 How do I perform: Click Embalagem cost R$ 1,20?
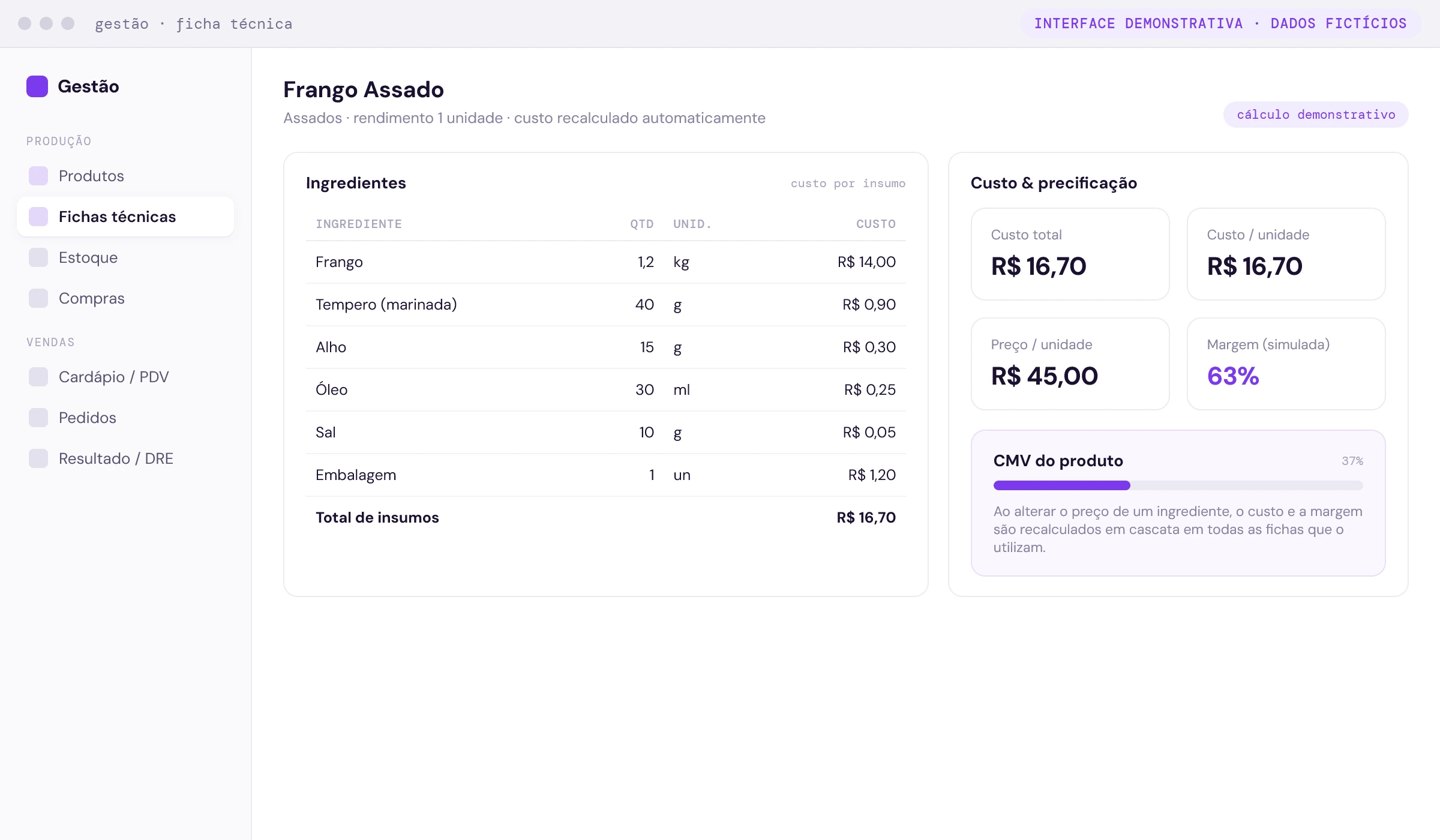click(x=872, y=475)
